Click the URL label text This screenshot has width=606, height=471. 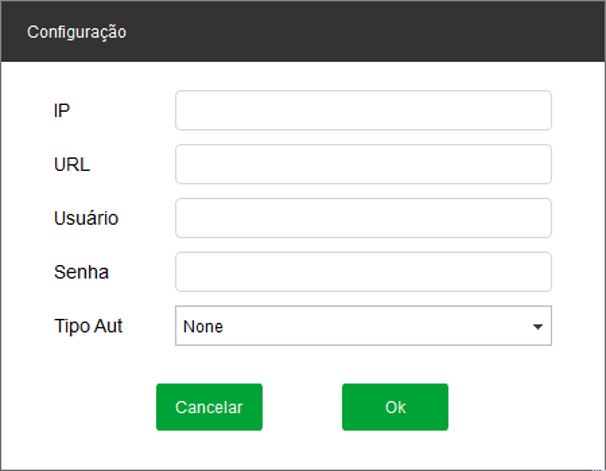pyautogui.click(x=72, y=165)
